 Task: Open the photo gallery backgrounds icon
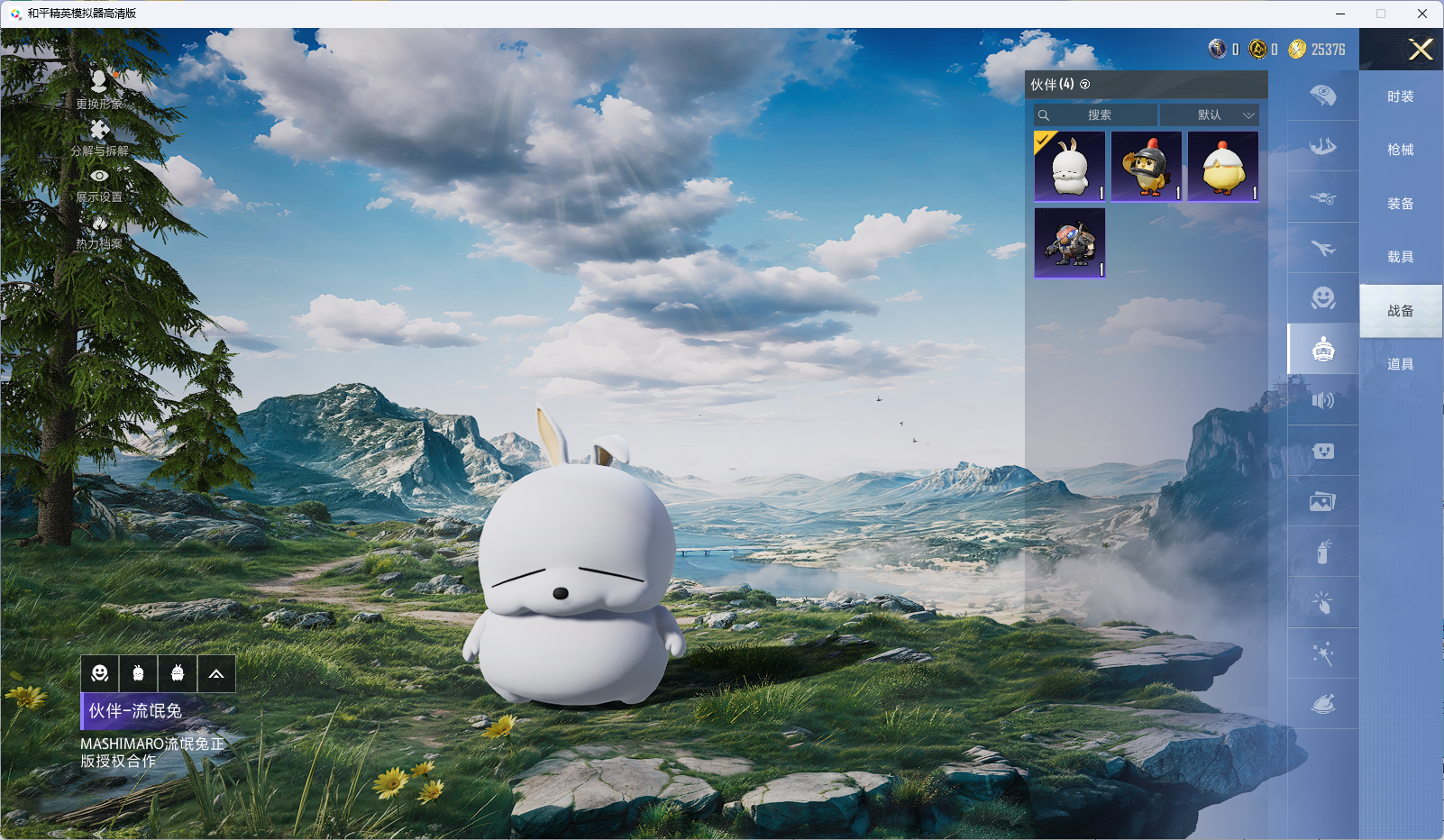[1322, 501]
